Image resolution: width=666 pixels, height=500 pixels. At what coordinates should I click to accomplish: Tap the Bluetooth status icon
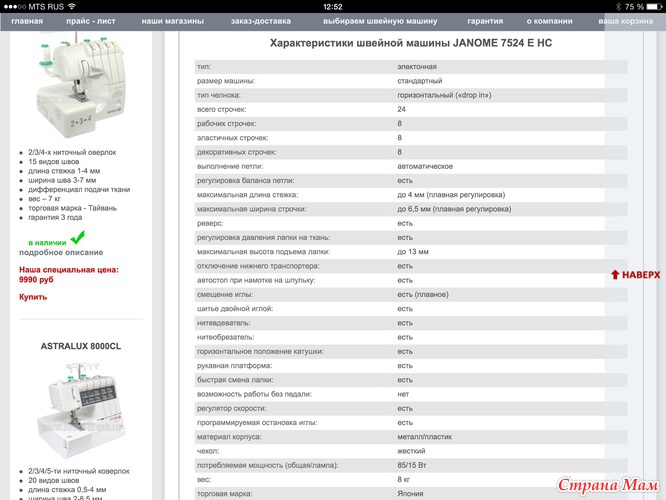(x=618, y=6)
